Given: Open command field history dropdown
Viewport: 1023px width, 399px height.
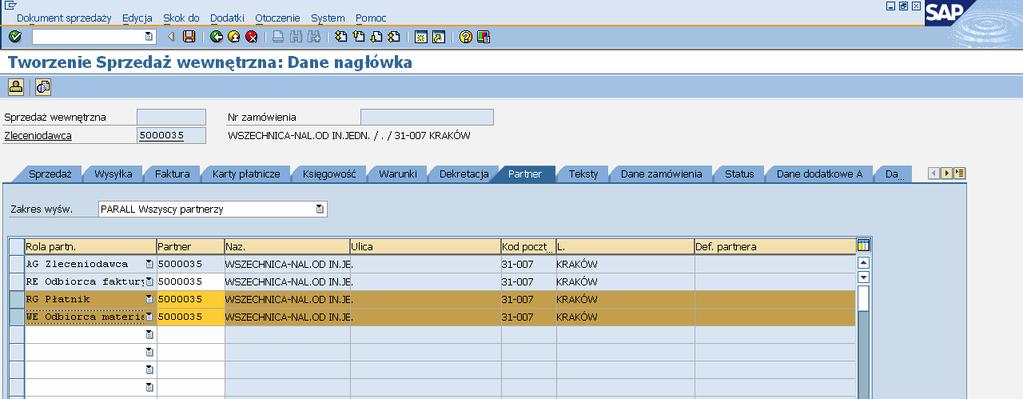Looking at the screenshot, I should coord(149,37).
